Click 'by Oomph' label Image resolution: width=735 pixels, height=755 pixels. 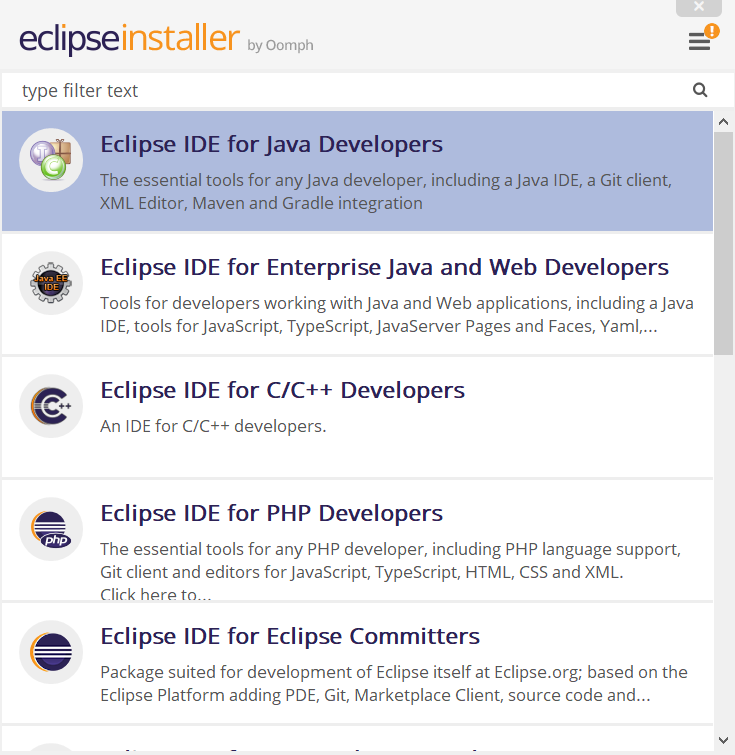280,45
